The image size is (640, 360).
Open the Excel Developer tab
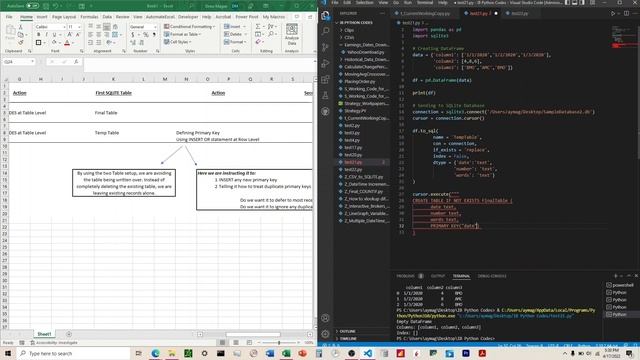click(188, 17)
